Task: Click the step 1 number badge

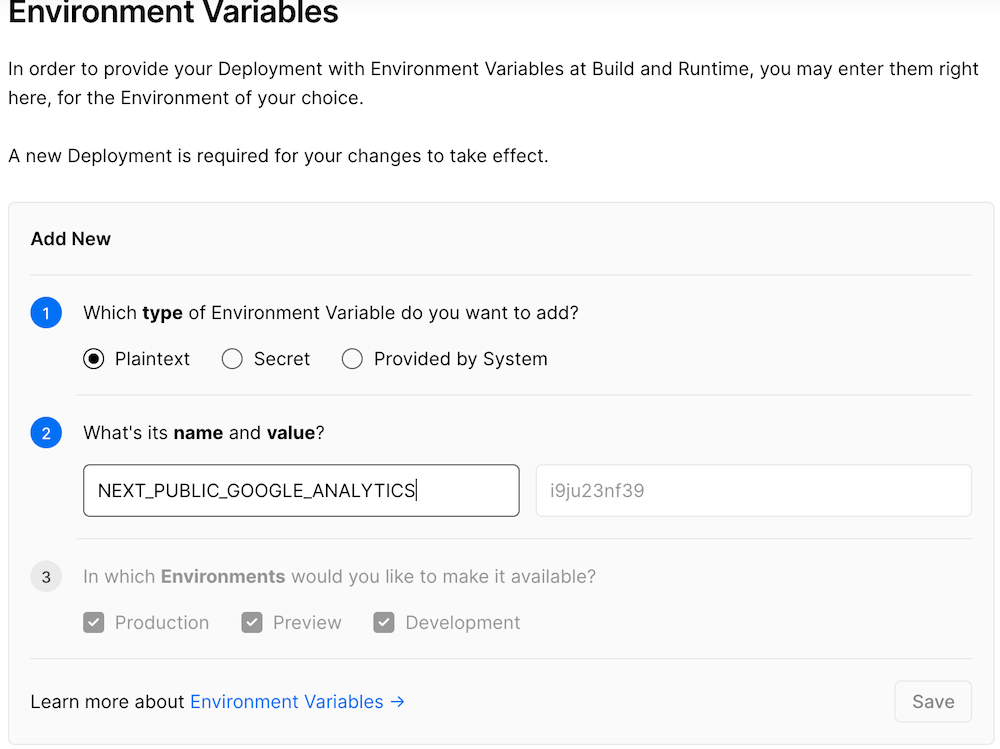Action: (x=46, y=313)
